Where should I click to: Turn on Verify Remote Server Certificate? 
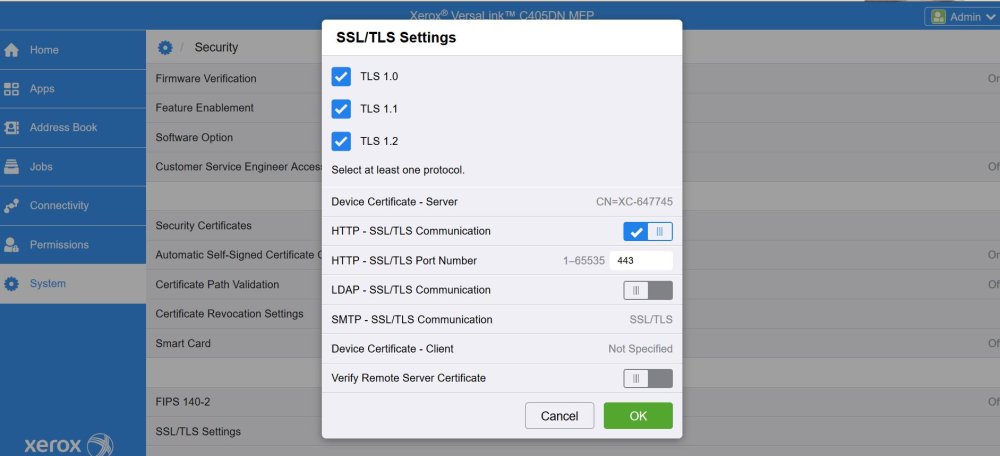(x=648, y=379)
